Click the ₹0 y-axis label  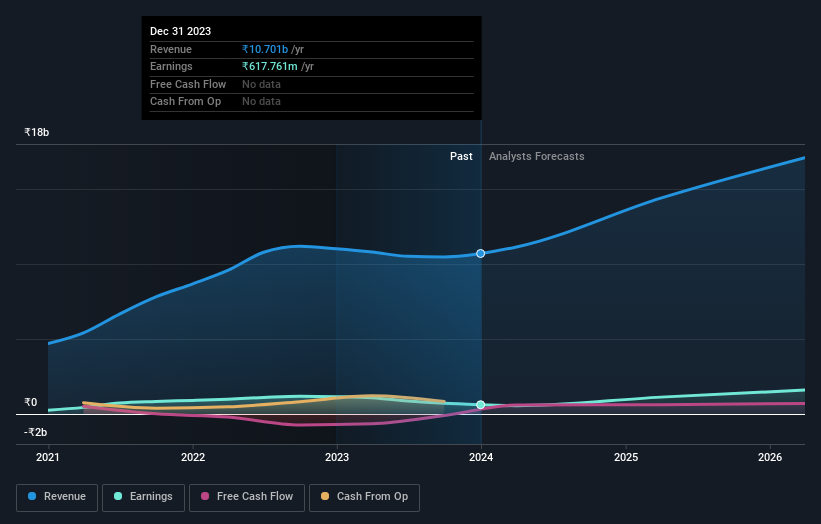point(31,402)
